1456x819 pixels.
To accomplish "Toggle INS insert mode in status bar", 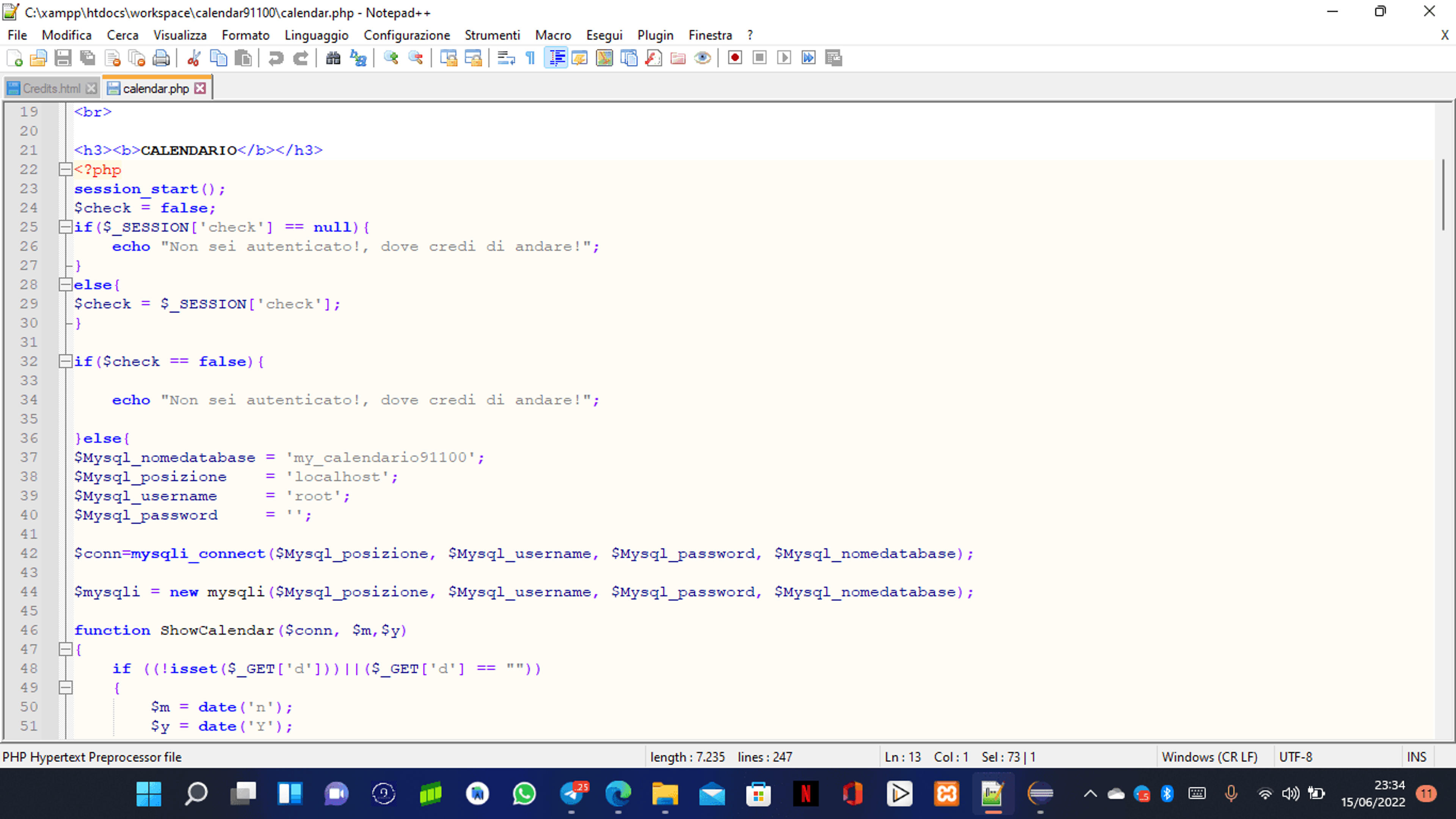I will [x=1417, y=757].
